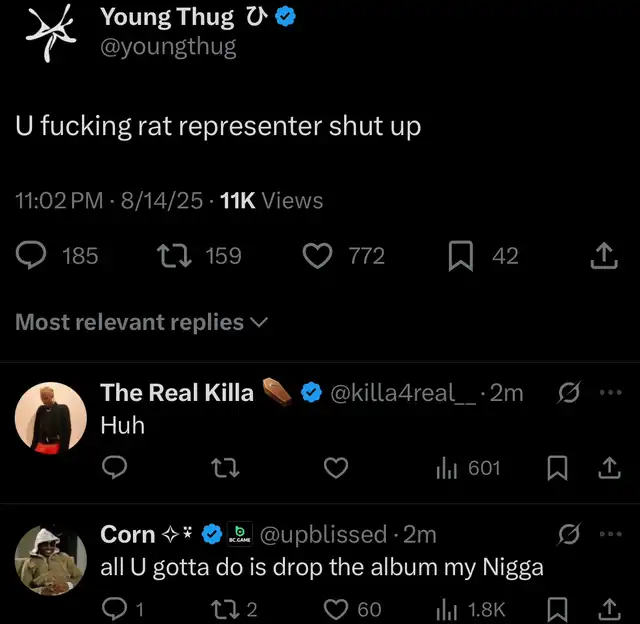The height and width of the screenshot is (624, 640).
Task: Open more options menu on Corn's reply
Action: [610, 535]
